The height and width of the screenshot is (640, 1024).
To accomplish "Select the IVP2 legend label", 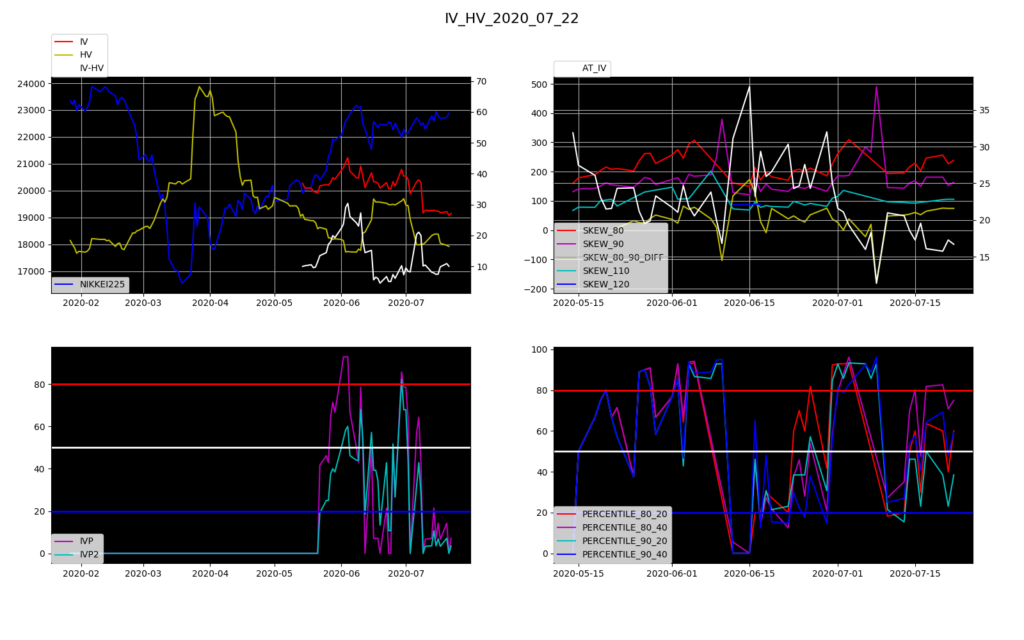I will [x=89, y=554].
